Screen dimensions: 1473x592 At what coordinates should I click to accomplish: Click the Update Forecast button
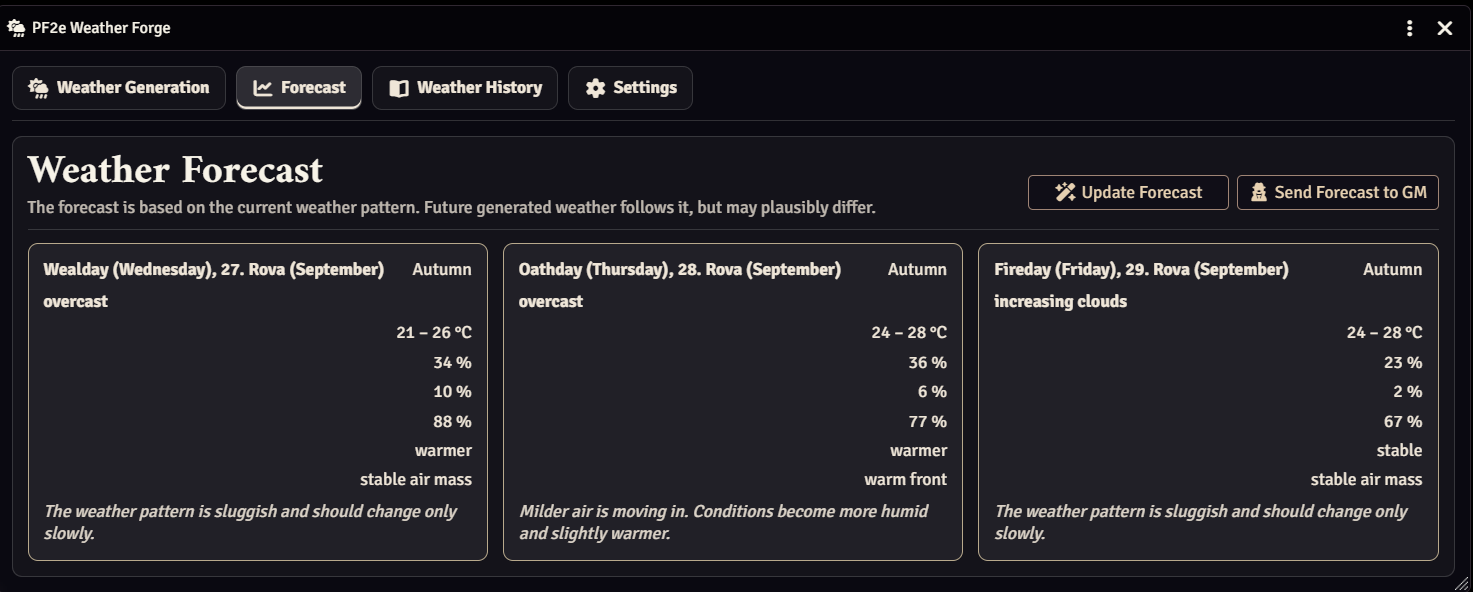click(x=1128, y=192)
